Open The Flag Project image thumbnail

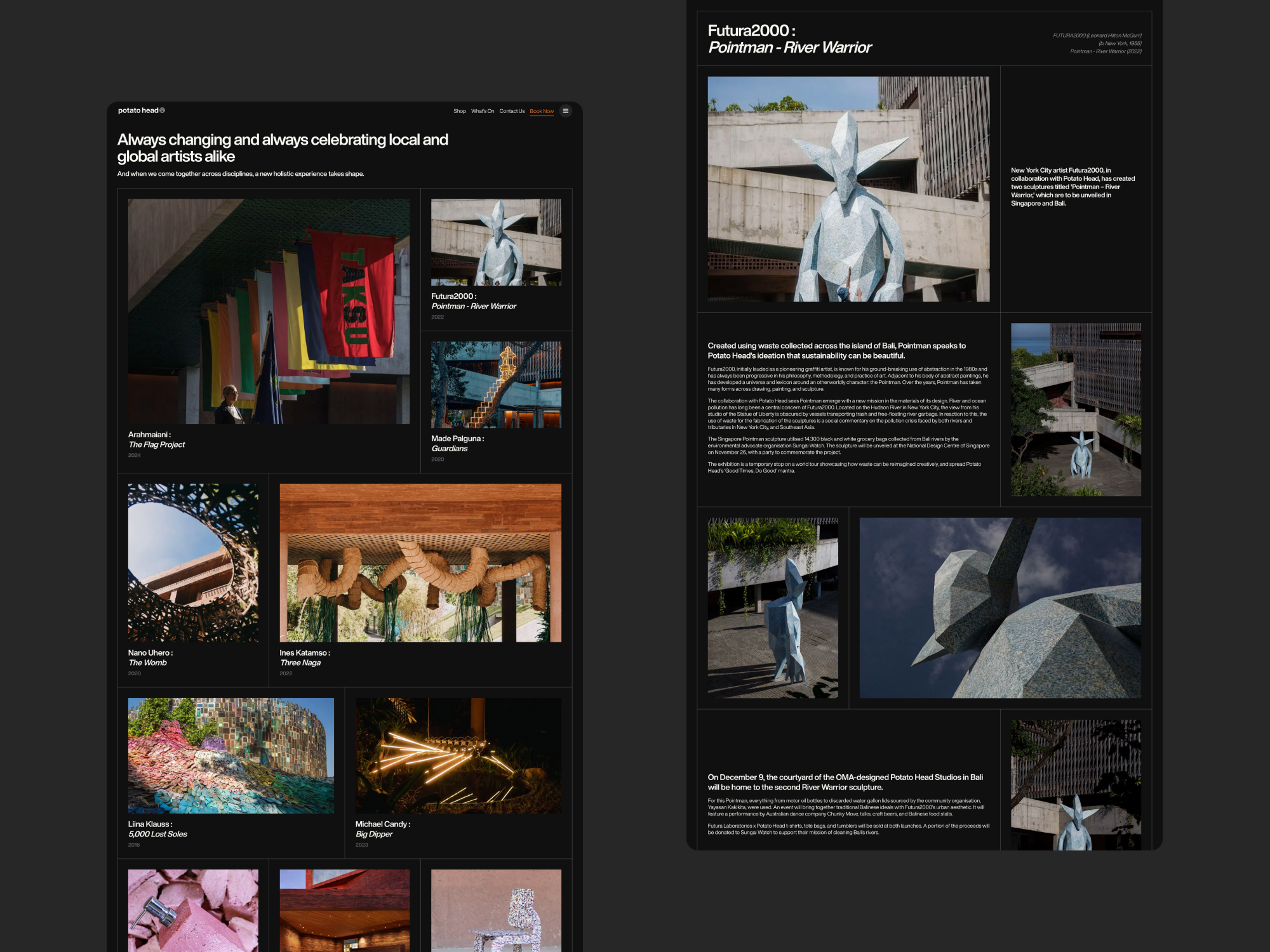coord(269,312)
